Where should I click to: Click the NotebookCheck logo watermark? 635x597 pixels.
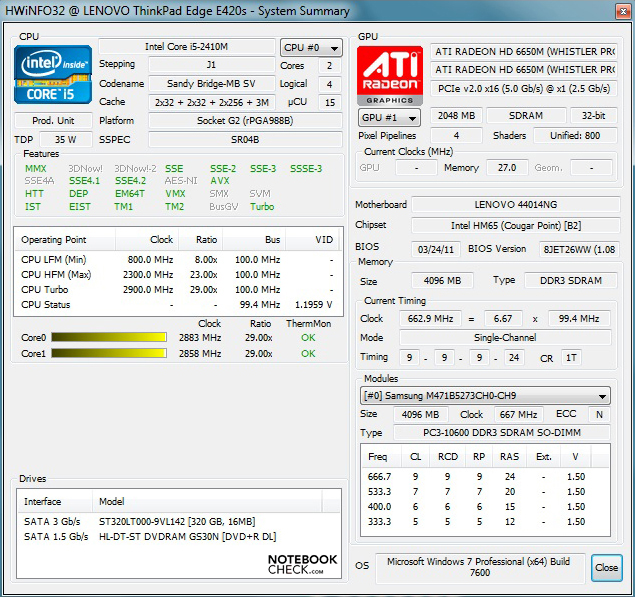pyautogui.click(x=302, y=564)
